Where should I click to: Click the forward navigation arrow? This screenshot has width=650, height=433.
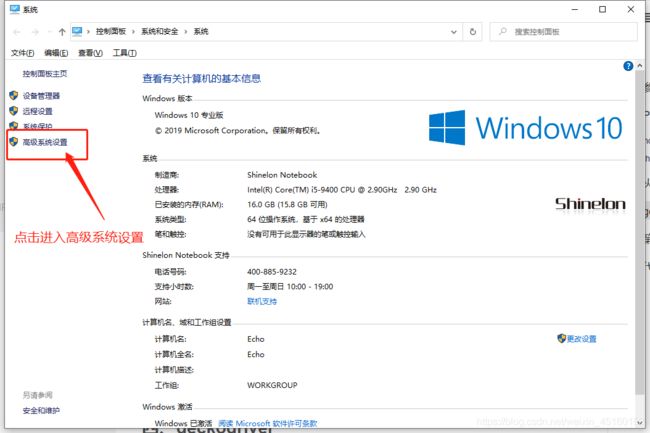35,32
